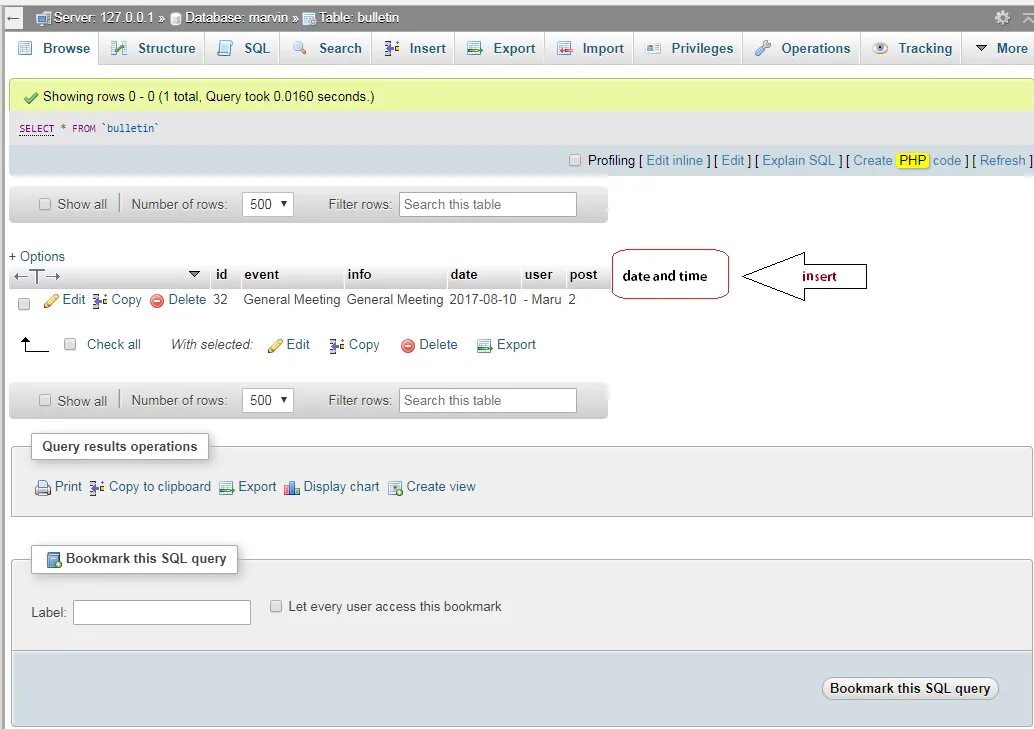Click the pencil icon in row 32
1034x729 pixels.
coord(51,301)
